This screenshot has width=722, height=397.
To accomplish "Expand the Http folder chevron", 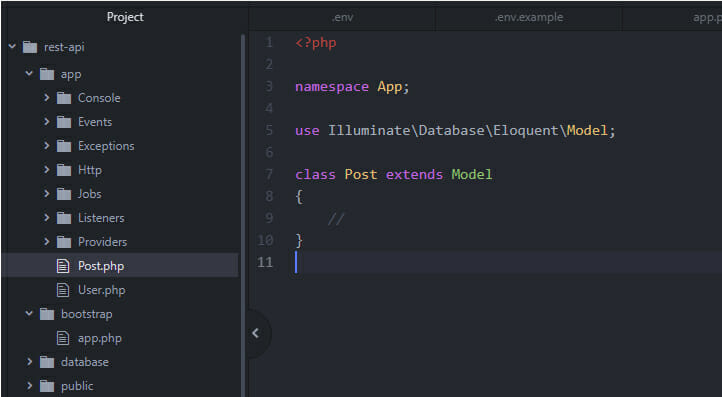I will pos(47,169).
